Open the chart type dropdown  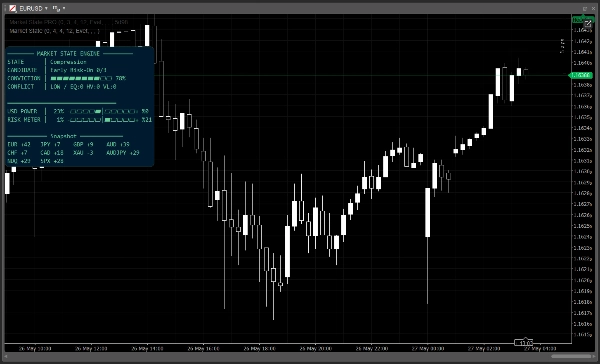58,8
